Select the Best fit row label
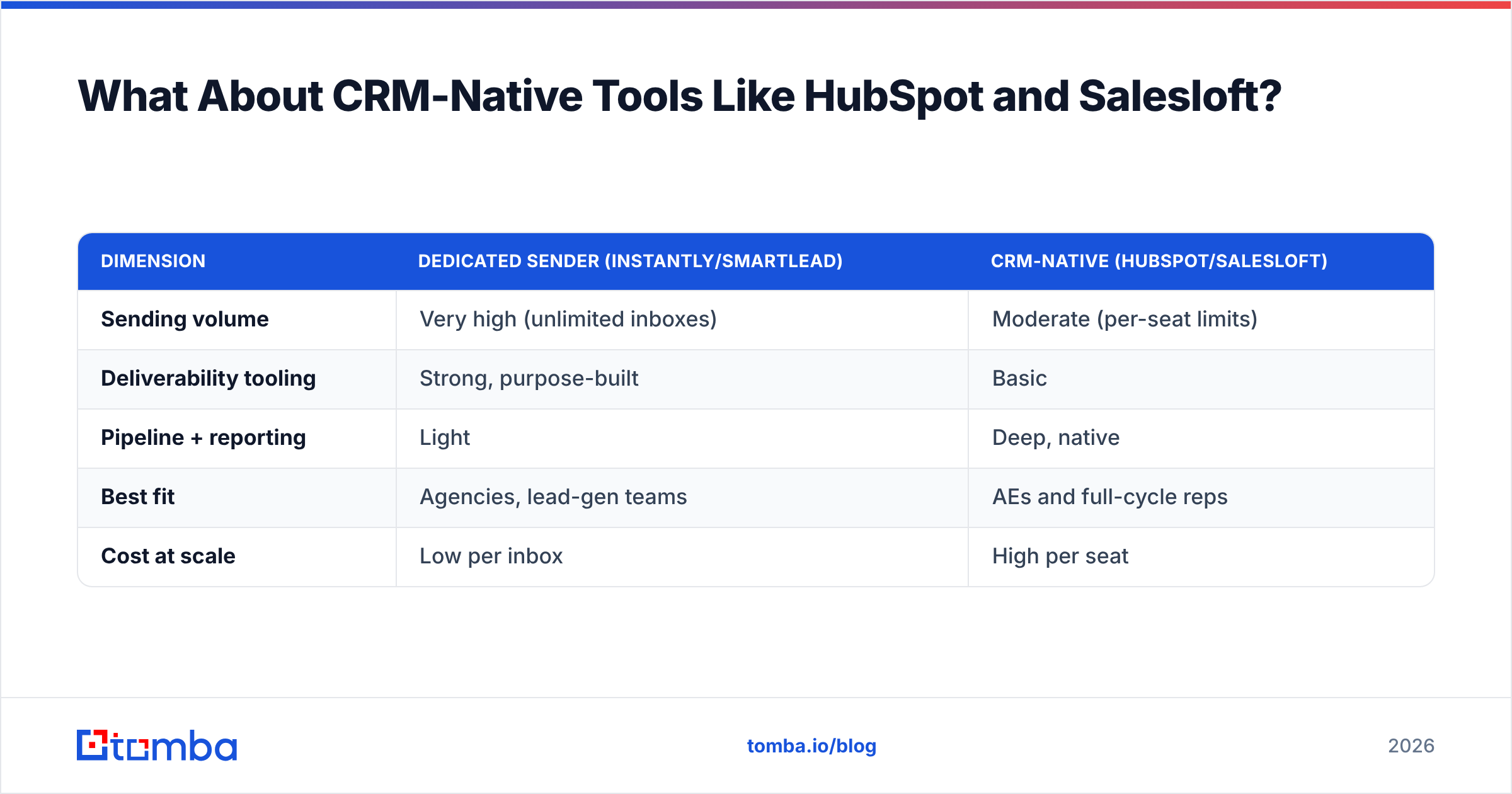 point(138,497)
